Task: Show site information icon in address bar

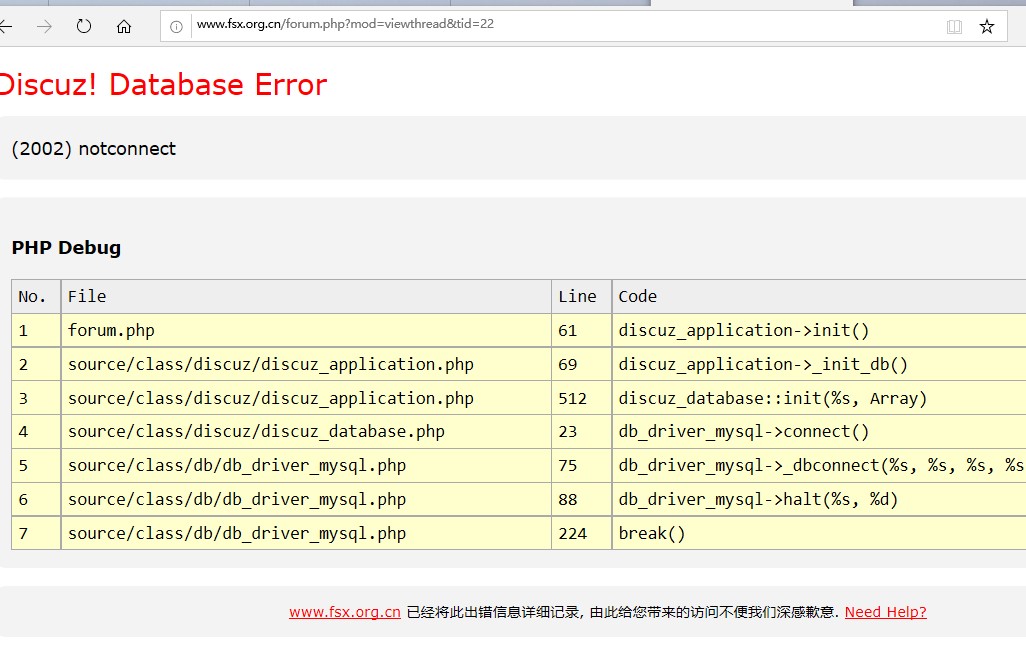Action: [177, 27]
